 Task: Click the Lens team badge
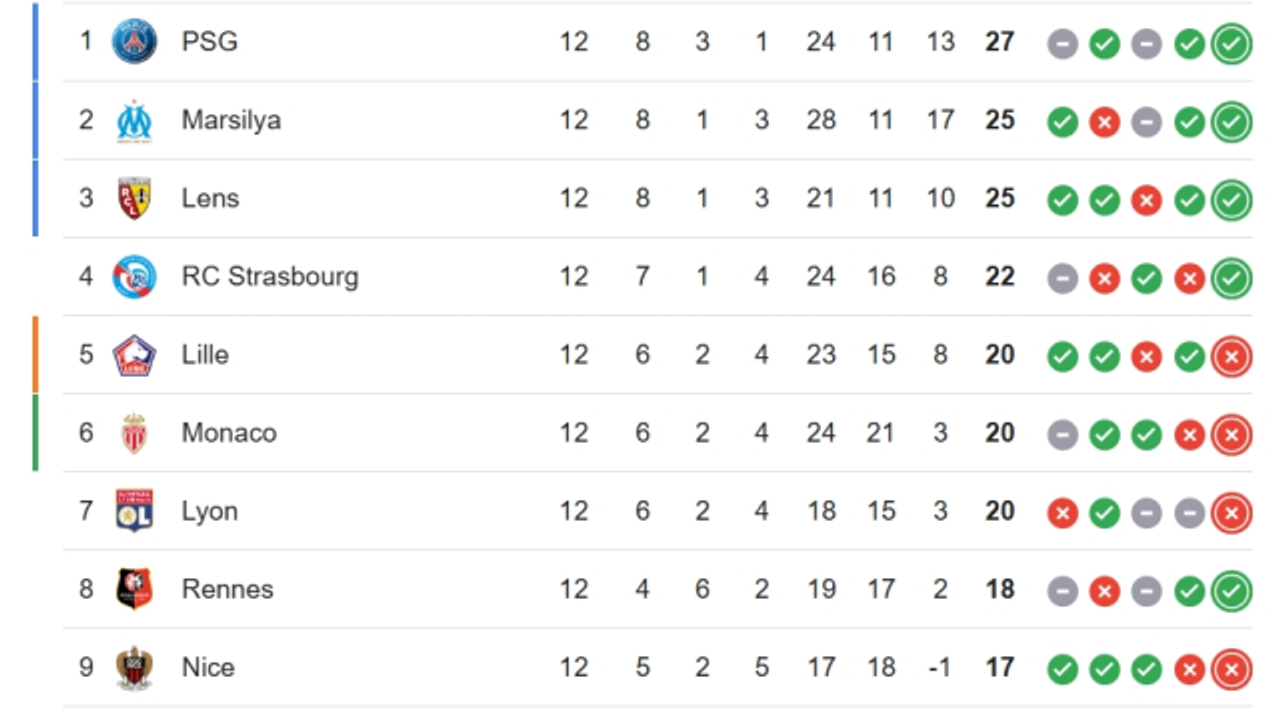[x=134, y=198]
